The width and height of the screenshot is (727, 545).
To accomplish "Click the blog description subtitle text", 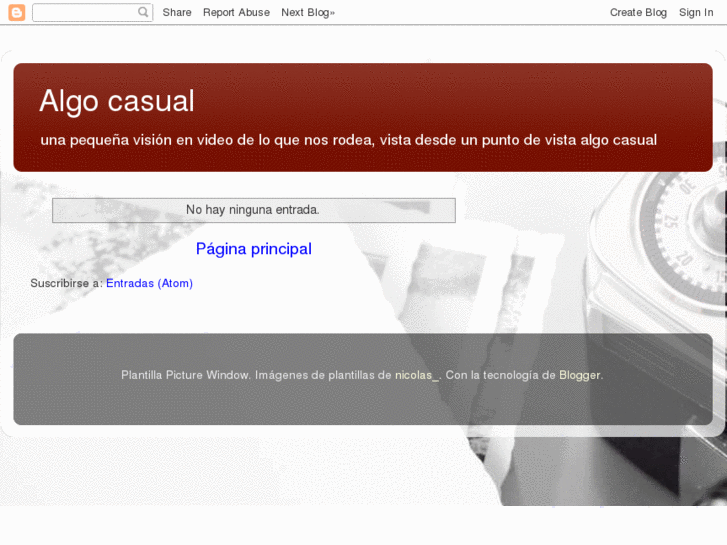I will [x=349, y=140].
